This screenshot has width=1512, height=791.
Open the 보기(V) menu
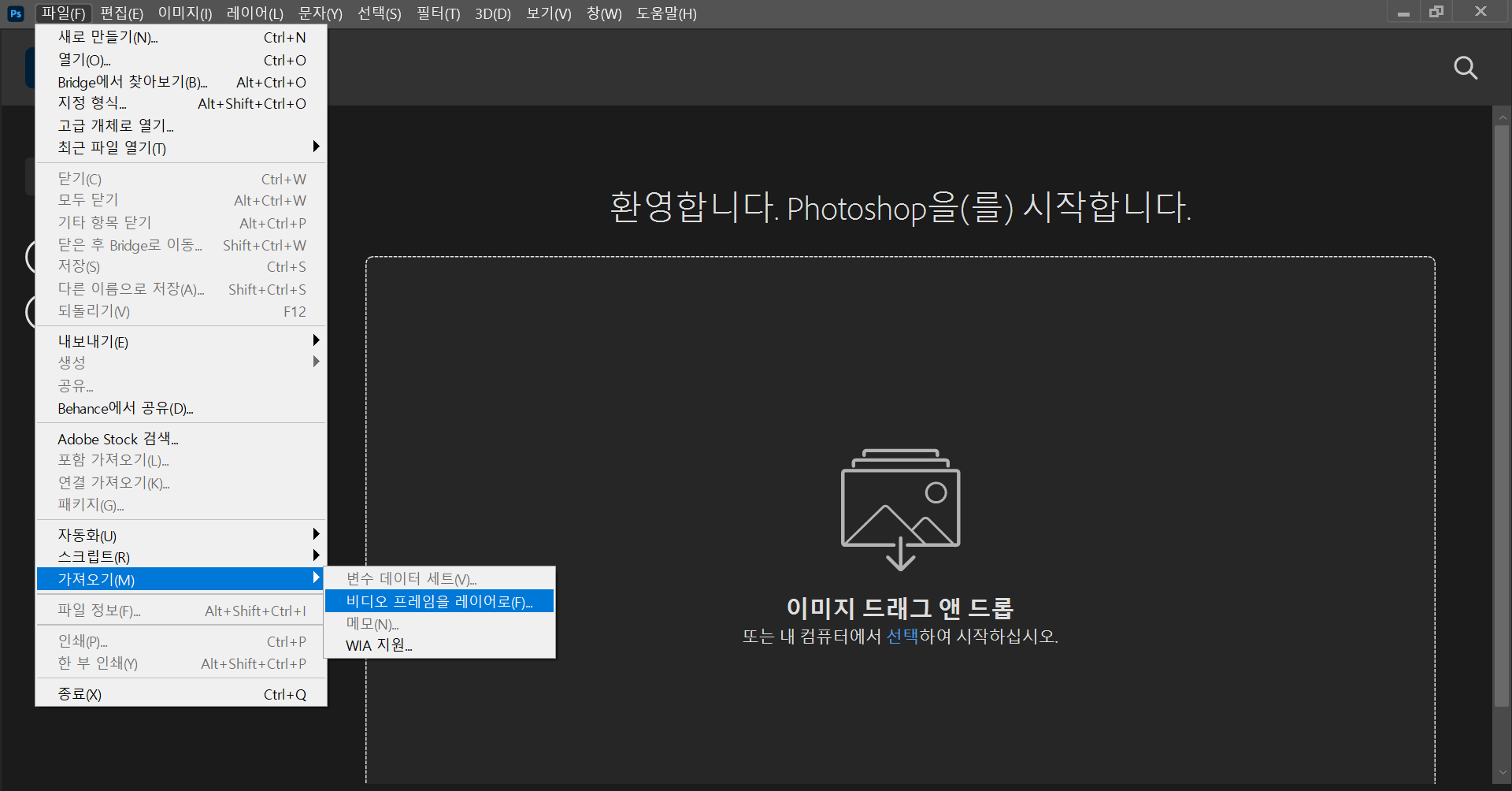point(549,13)
